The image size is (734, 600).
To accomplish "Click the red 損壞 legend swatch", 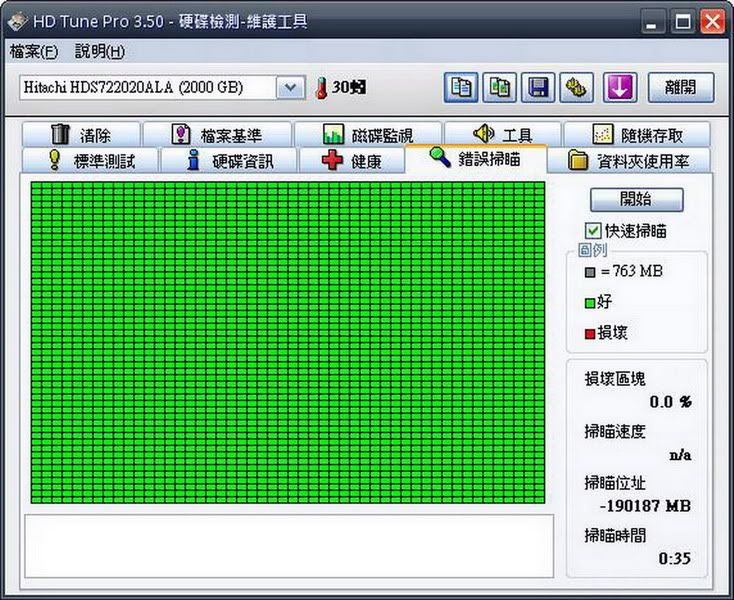I will click(x=590, y=333).
